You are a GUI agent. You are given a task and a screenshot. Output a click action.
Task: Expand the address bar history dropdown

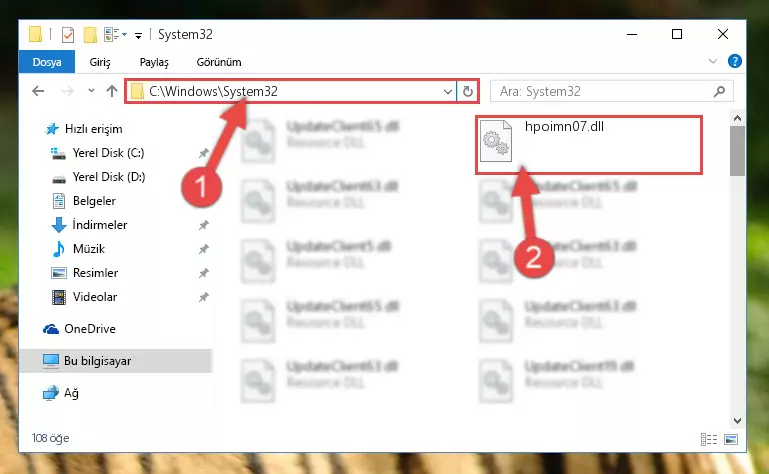click(x=447, y=91)
